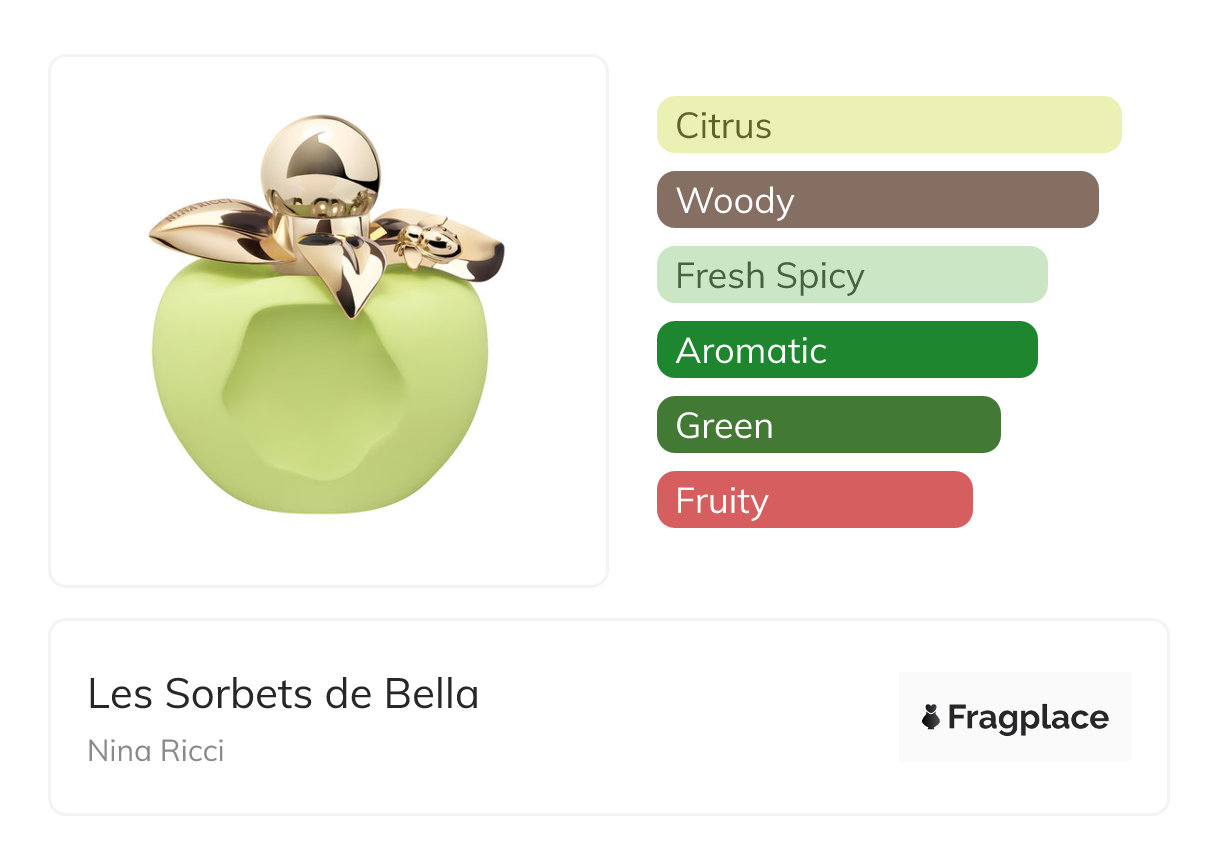Click the Nina Ricci brand name text

(x=156, y=750)
